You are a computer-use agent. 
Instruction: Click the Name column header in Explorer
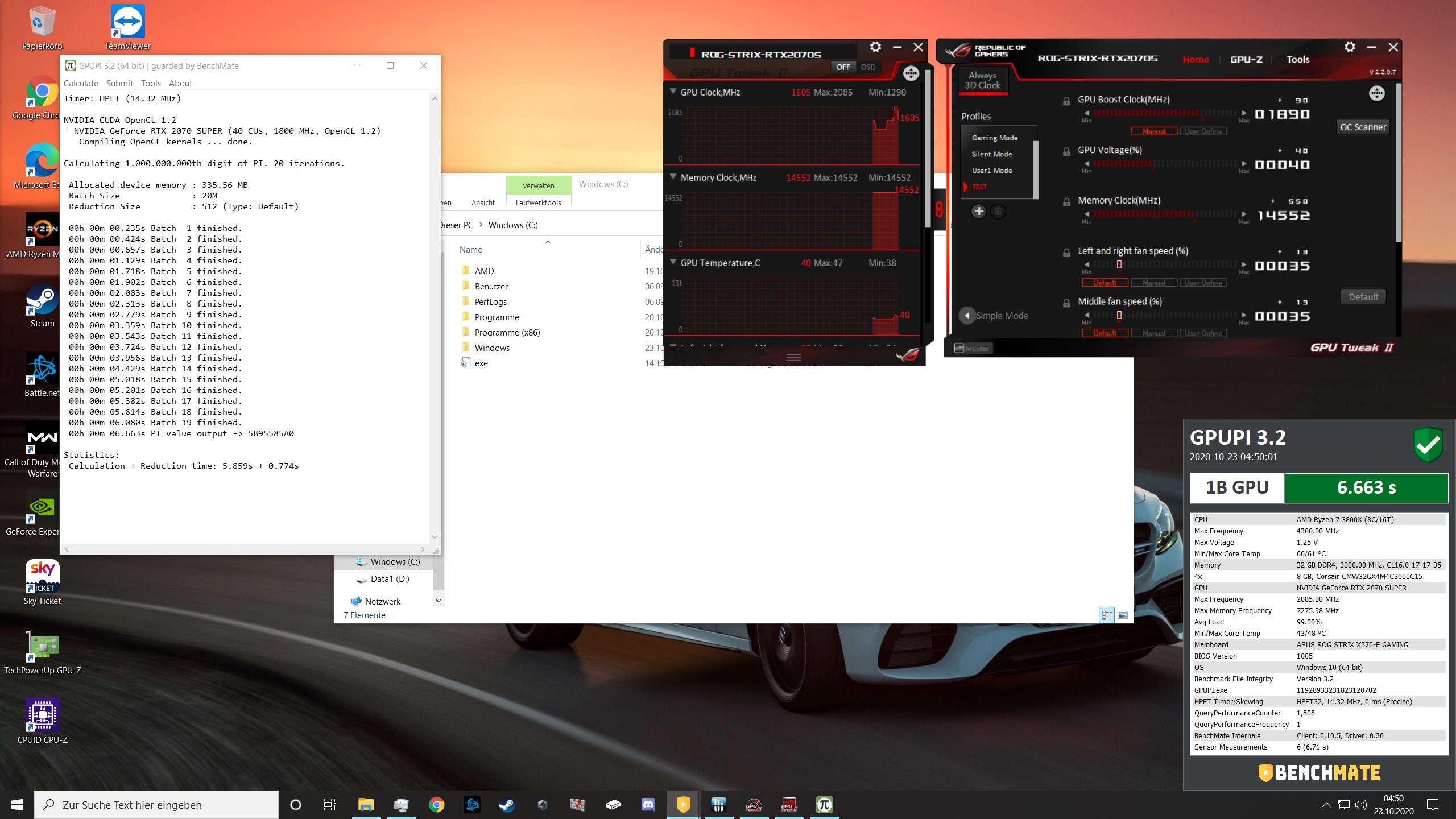click(x=471, y=250)
